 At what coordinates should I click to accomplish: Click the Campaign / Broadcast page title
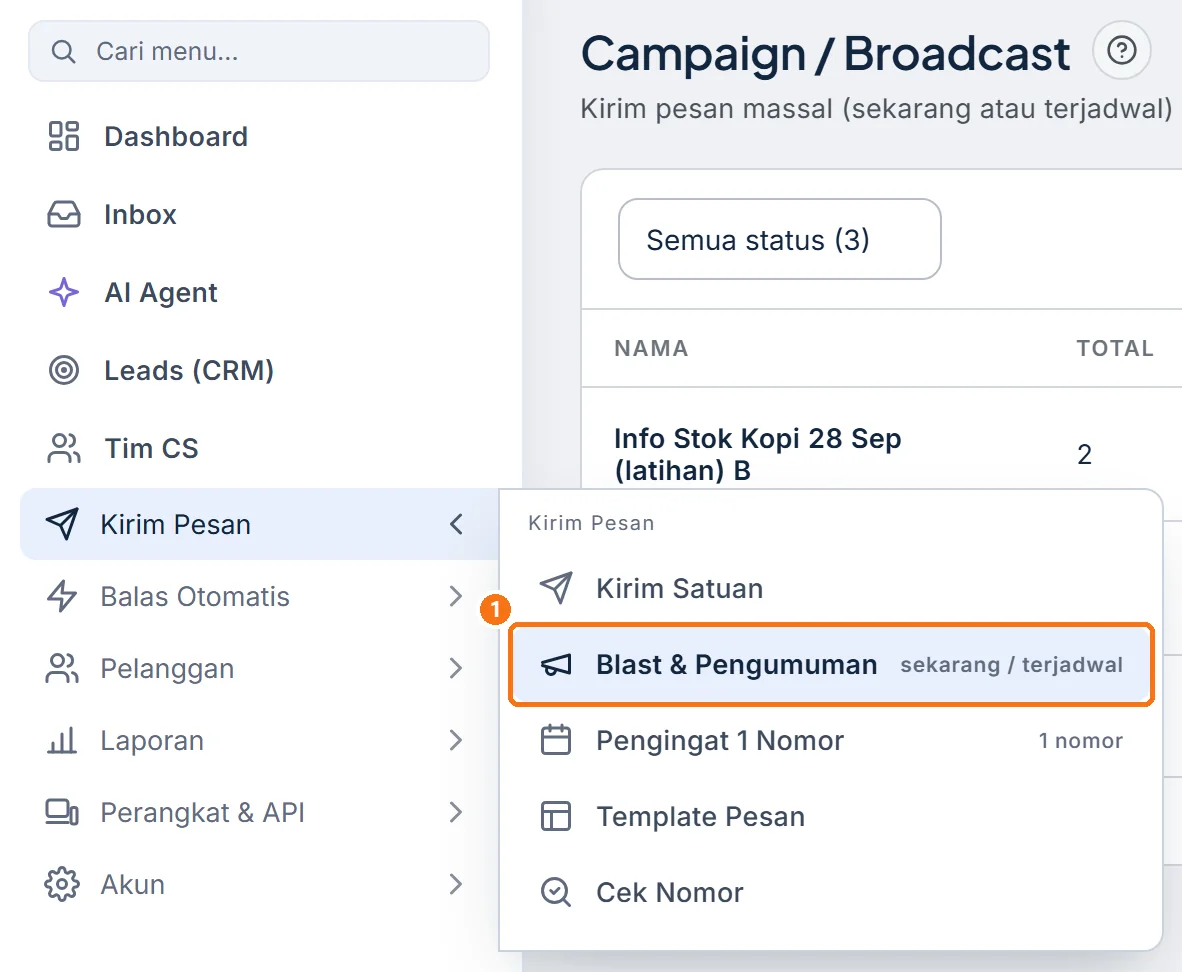[x=825, y=54]
